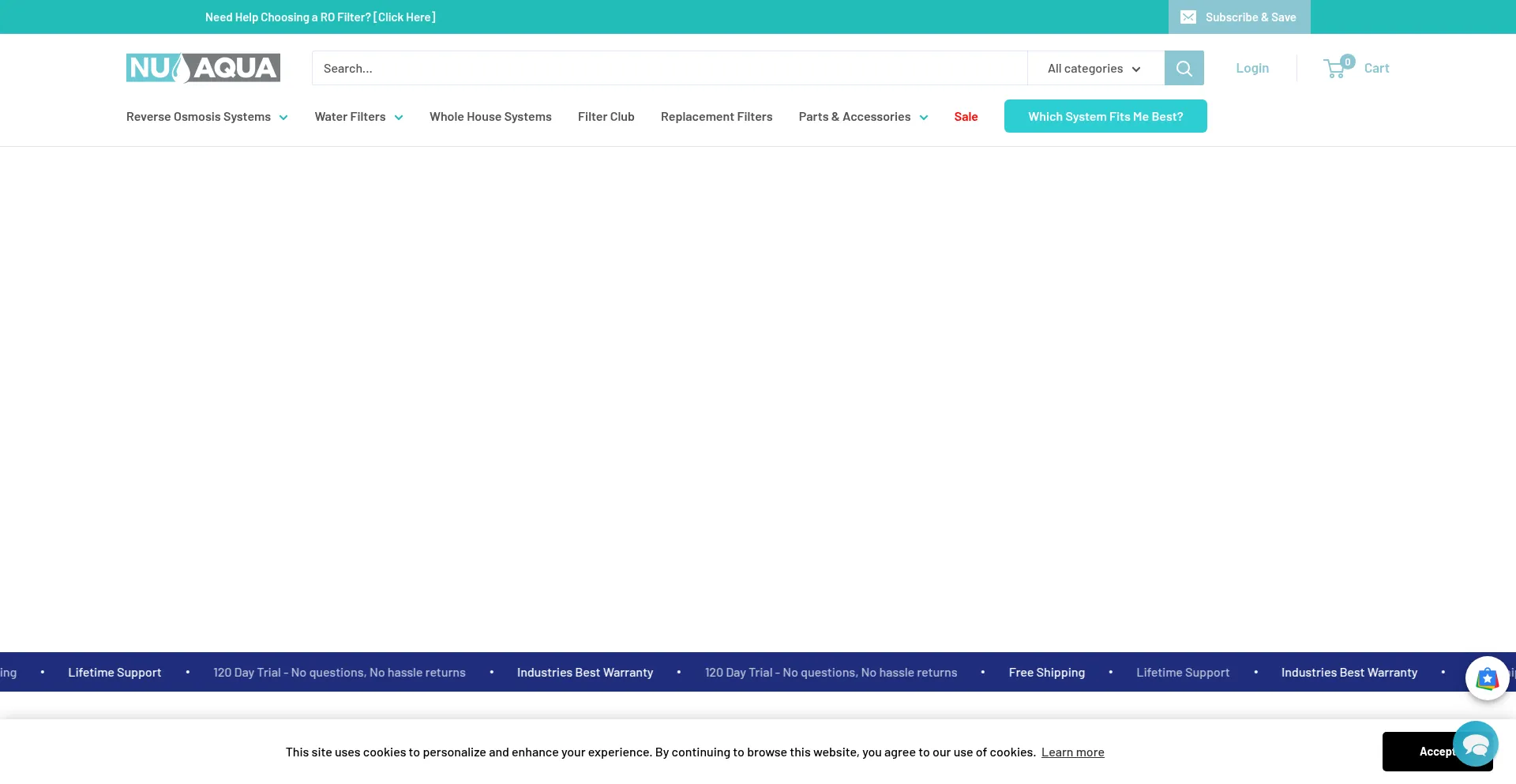This screenshot has width=1516, height=784.
Task: Open the shopping cart icon
Action: click(x=1334, y=69)
